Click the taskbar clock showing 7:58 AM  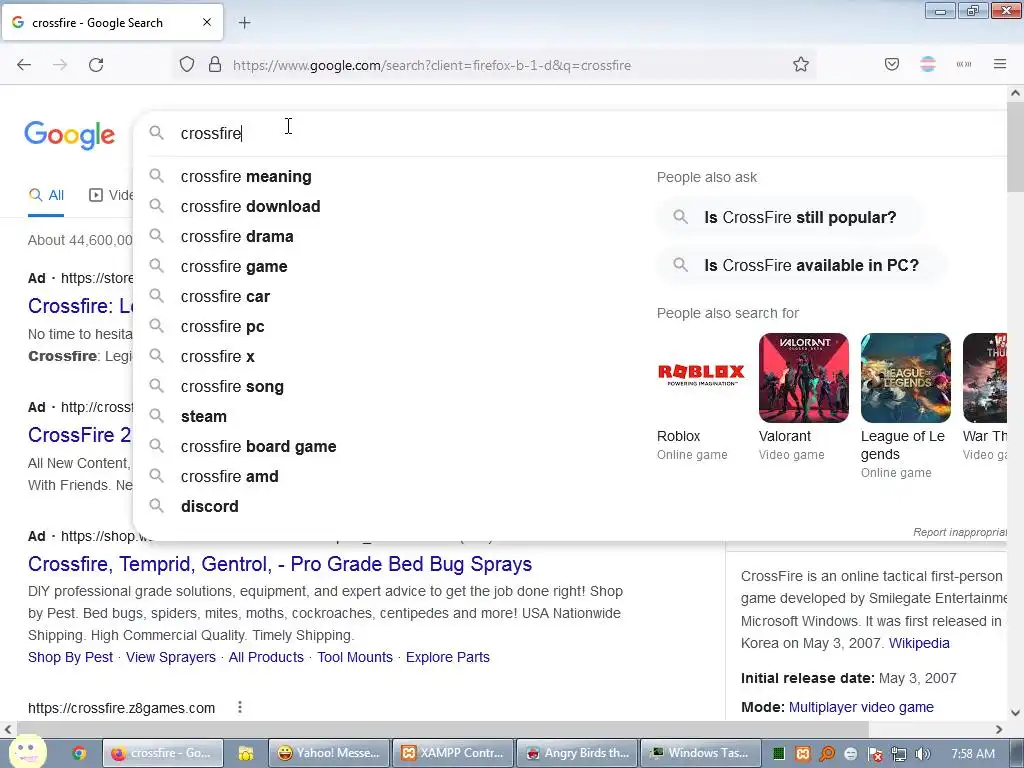point(972,754)
